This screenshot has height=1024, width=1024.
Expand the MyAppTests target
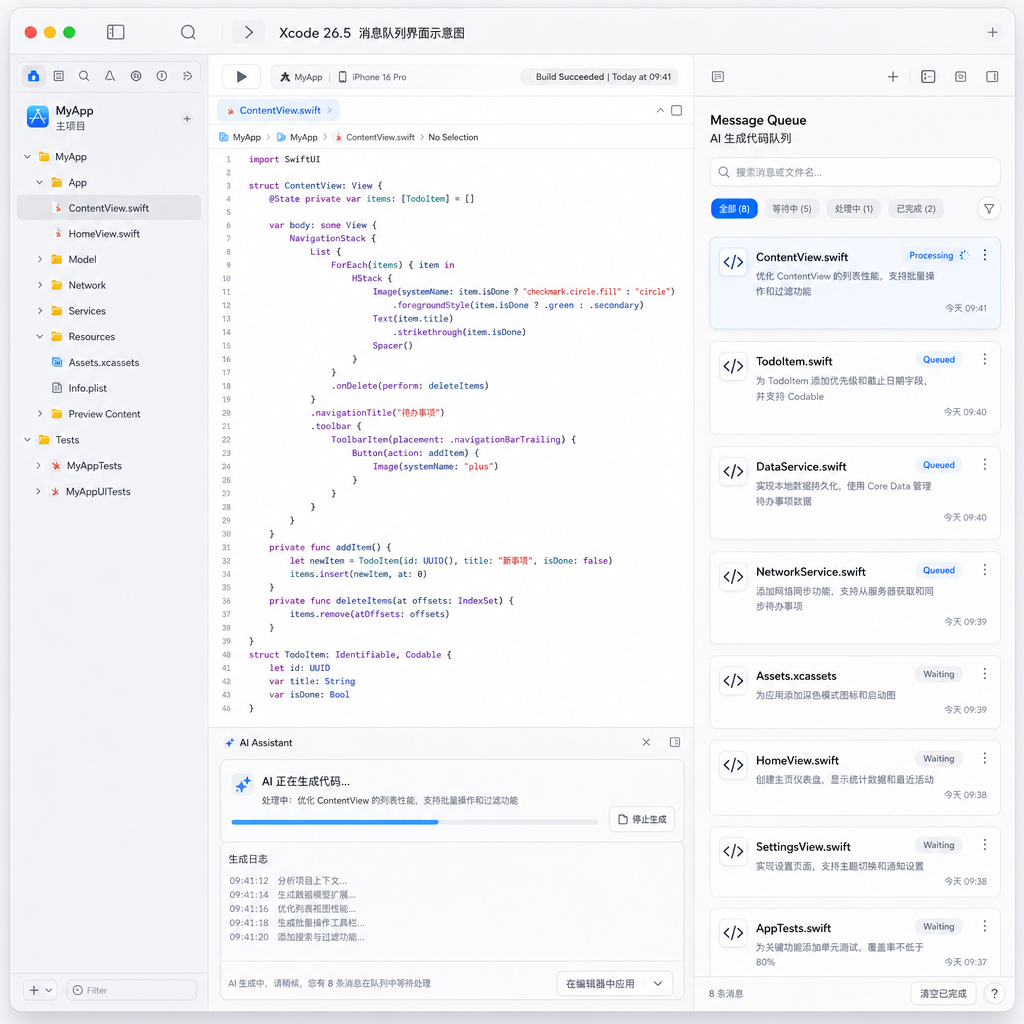click(39, 466)
